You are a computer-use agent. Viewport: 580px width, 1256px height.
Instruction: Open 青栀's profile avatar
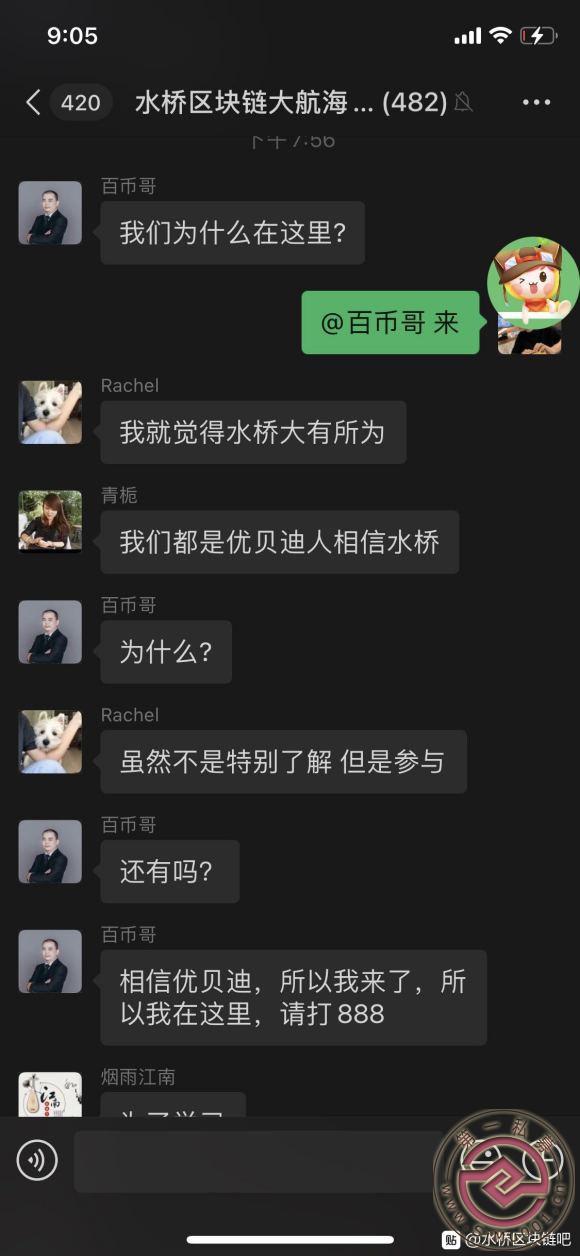point(50,522)
